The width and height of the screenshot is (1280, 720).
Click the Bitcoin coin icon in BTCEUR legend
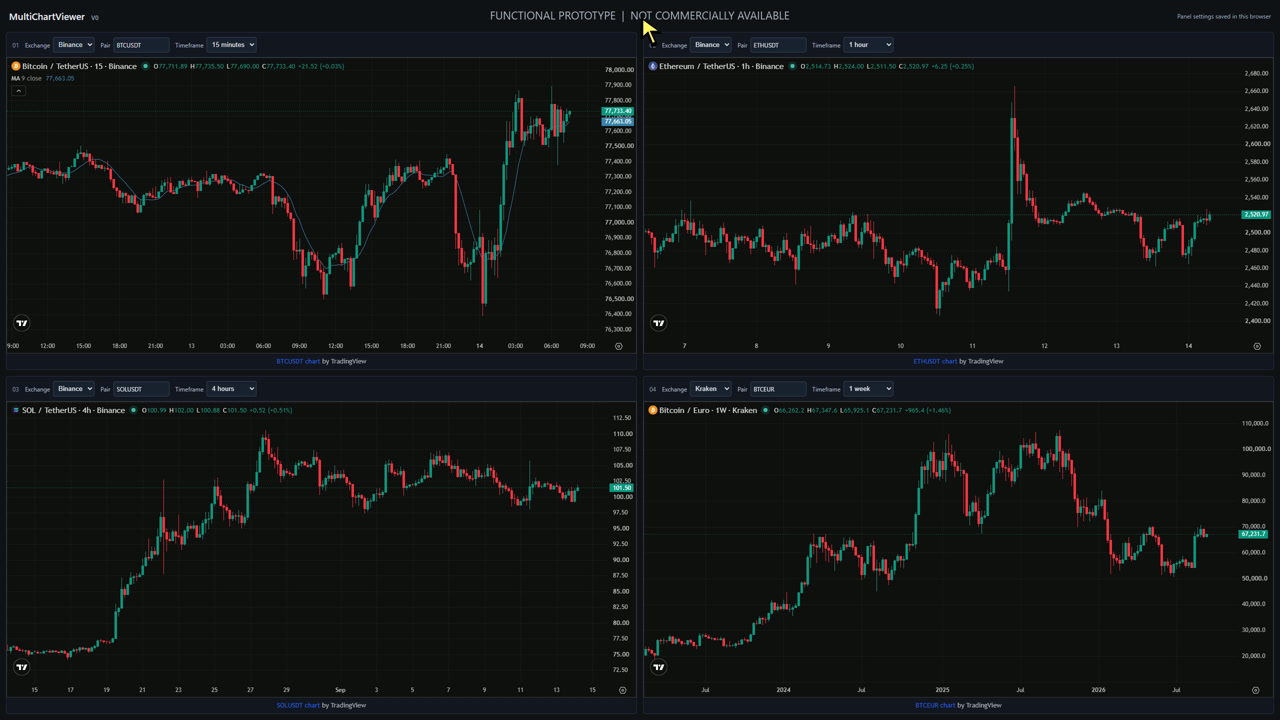click(653, 410)
